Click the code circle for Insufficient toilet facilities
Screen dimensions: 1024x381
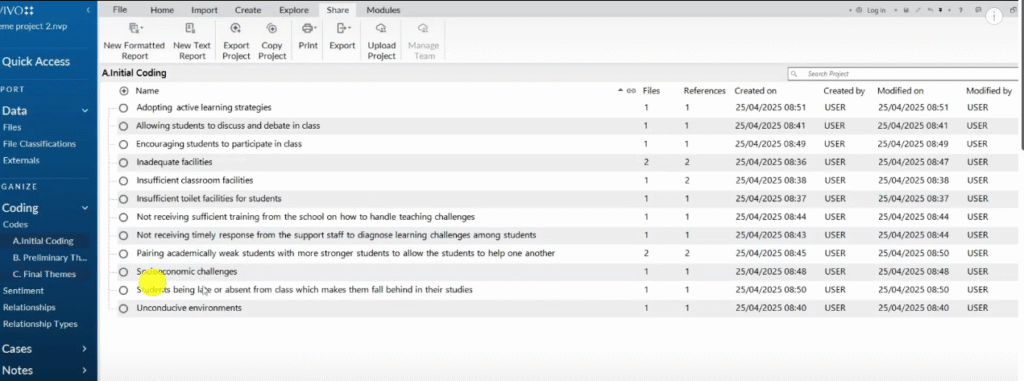pos(123,199)
